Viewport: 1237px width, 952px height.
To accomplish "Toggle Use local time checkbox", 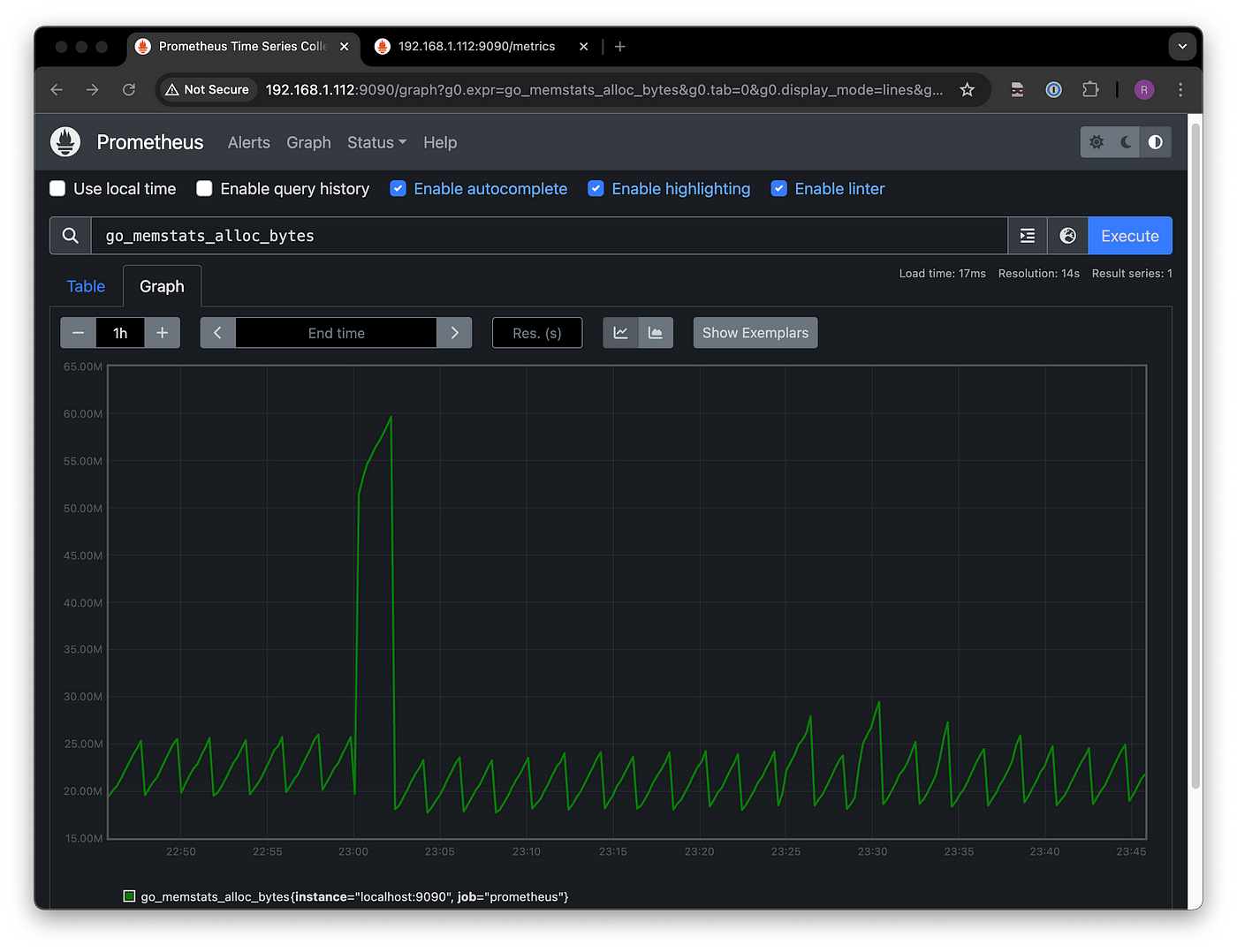I will [x=57, y=189].
